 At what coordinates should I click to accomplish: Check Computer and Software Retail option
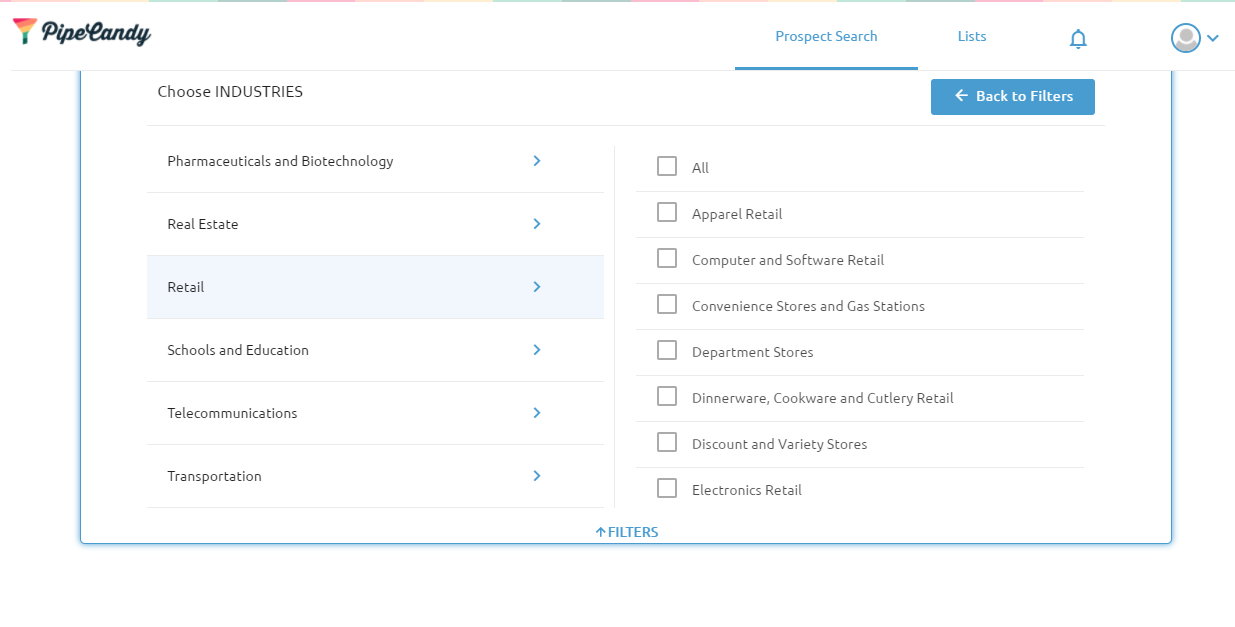tap(667, 259)
